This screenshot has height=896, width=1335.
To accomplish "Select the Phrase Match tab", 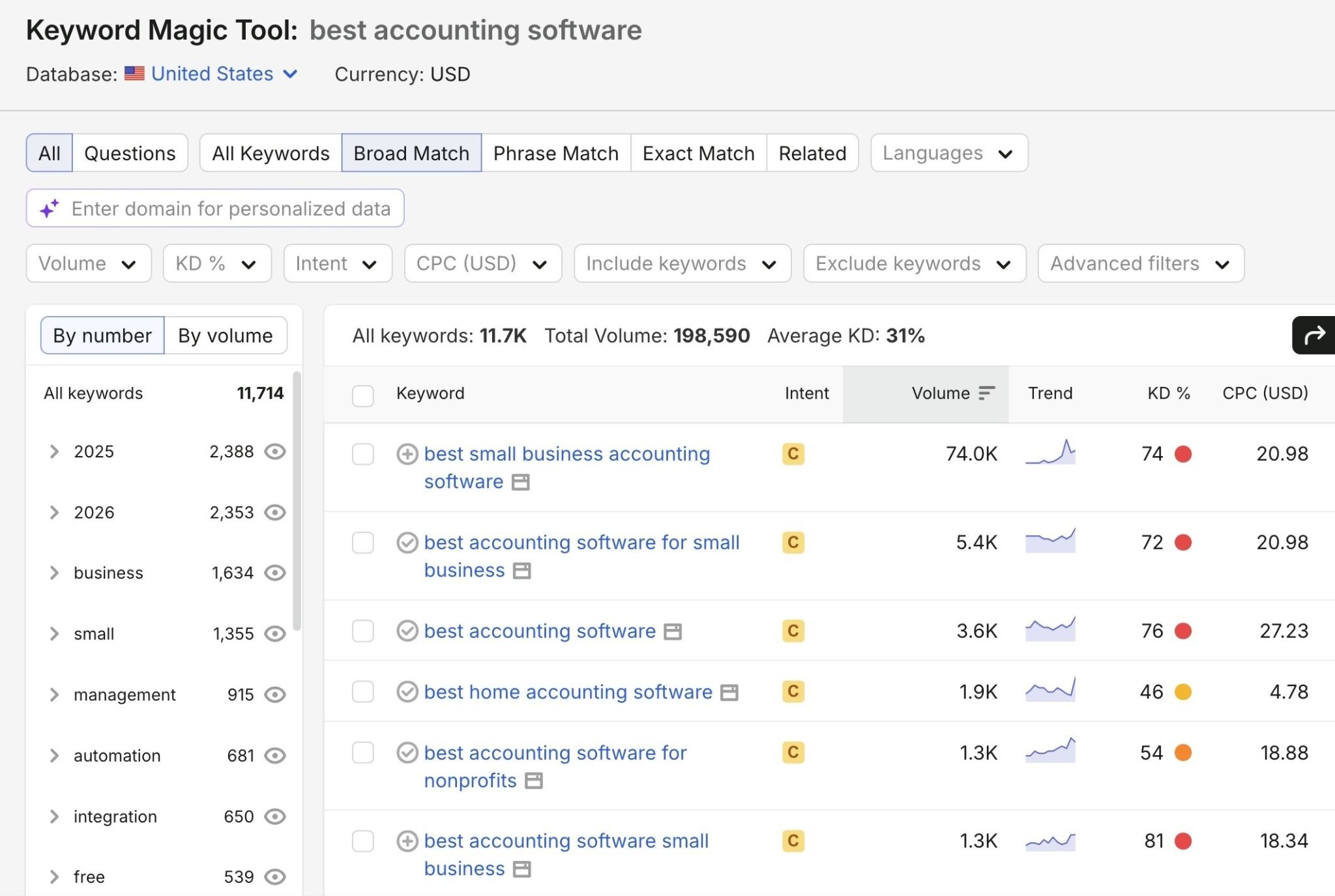I will (x=556, y=153).
